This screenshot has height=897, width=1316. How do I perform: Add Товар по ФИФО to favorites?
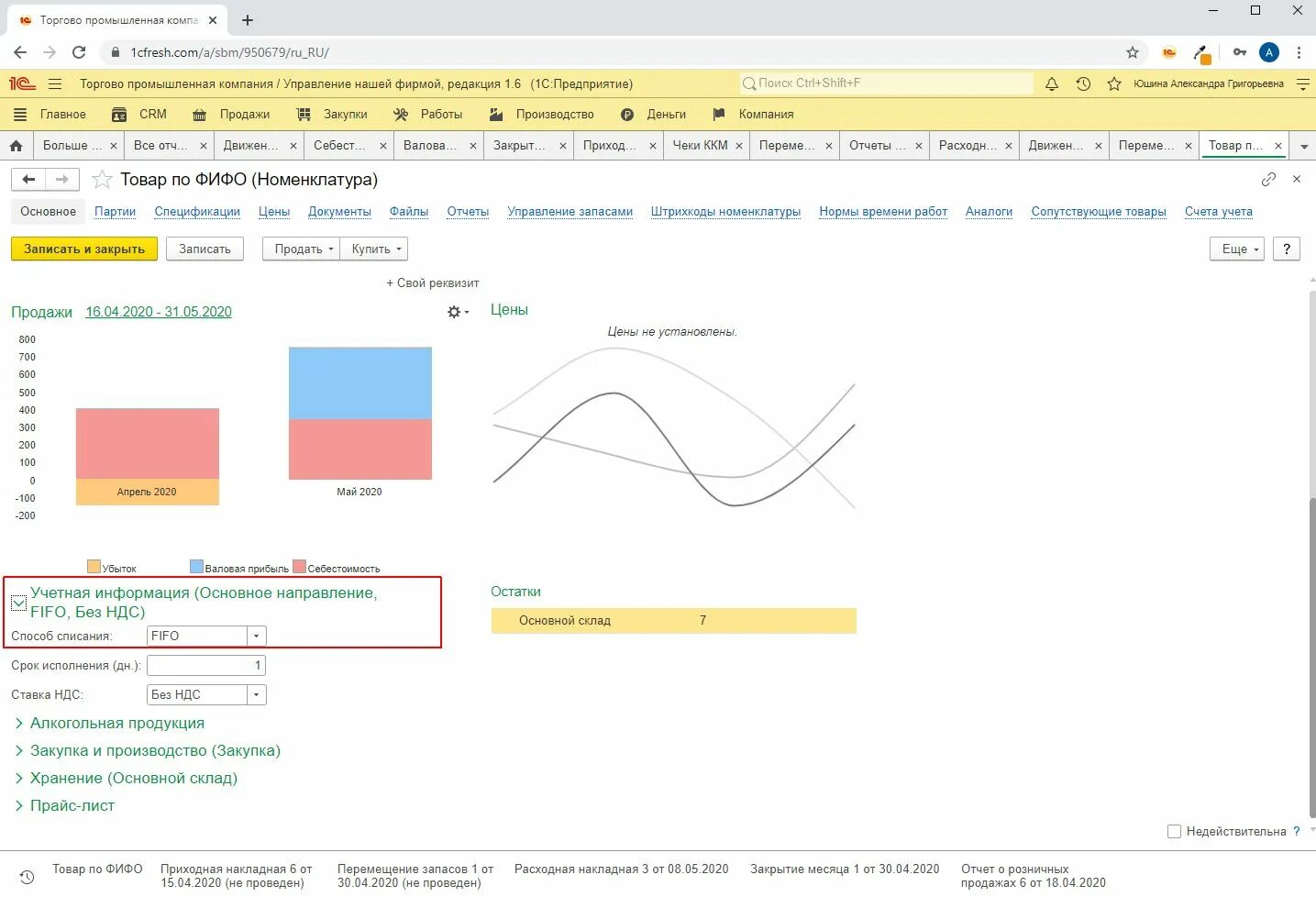102,180
